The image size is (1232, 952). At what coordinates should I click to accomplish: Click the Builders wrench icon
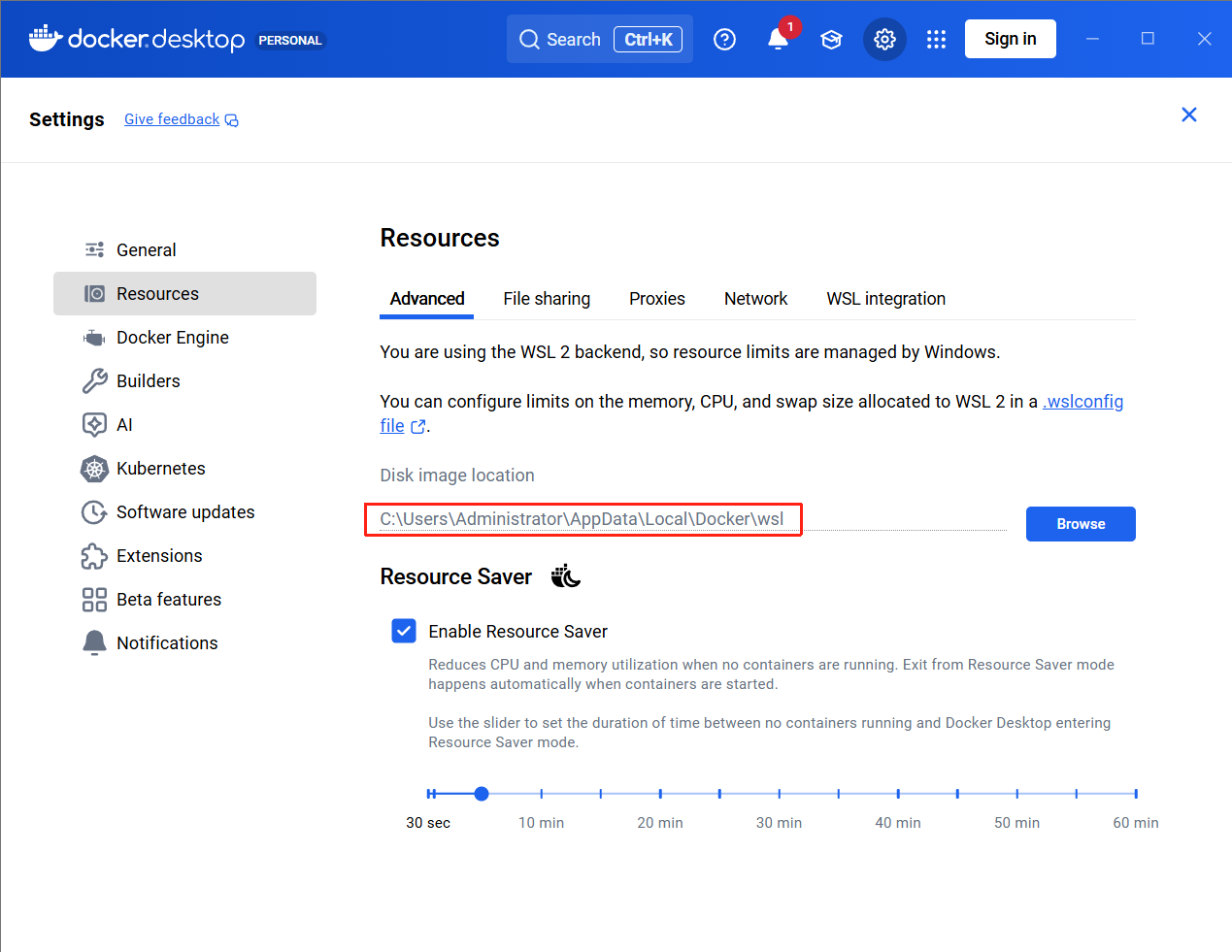pos(94,380)
